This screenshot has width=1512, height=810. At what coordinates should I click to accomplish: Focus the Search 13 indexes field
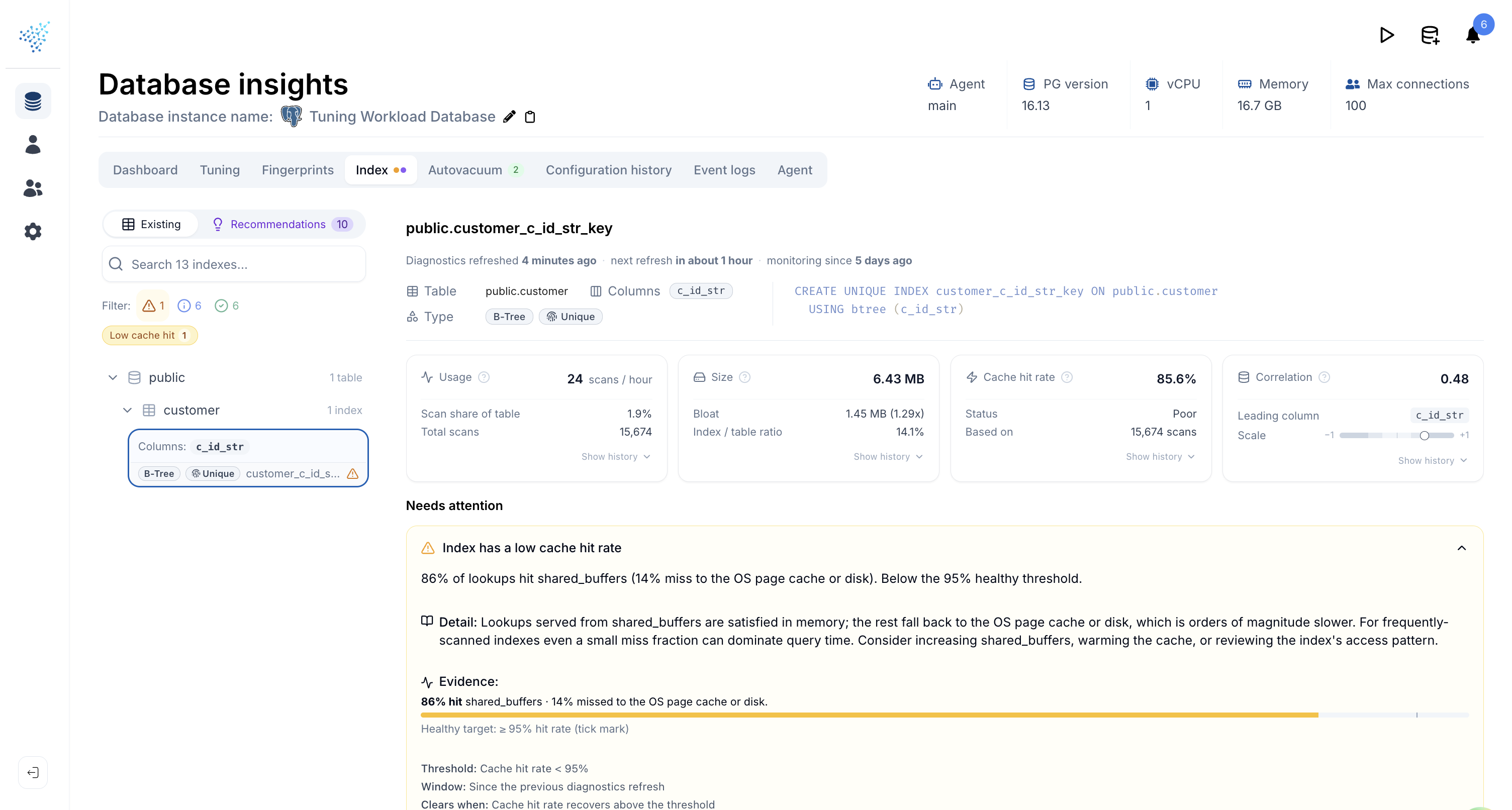pos(234,264)
